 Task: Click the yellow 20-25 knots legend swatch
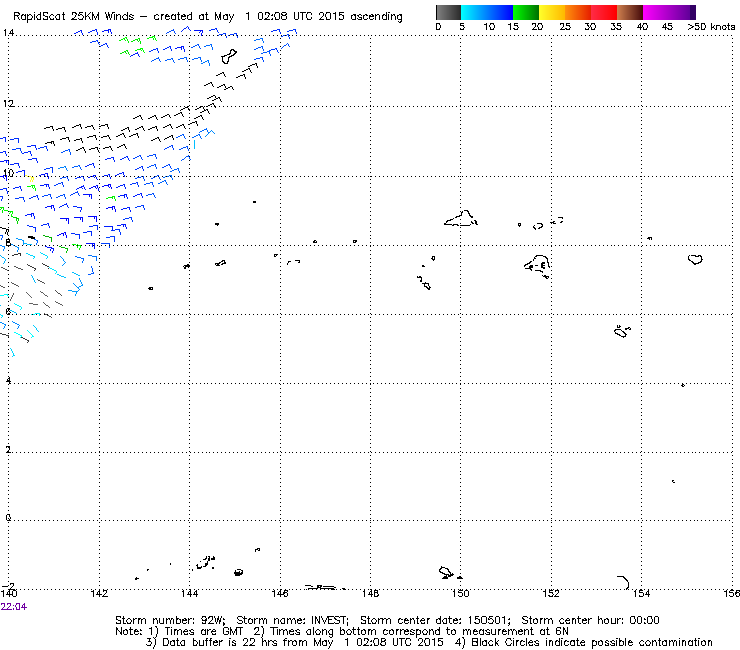pyautogui.click(x=552, y=12)
